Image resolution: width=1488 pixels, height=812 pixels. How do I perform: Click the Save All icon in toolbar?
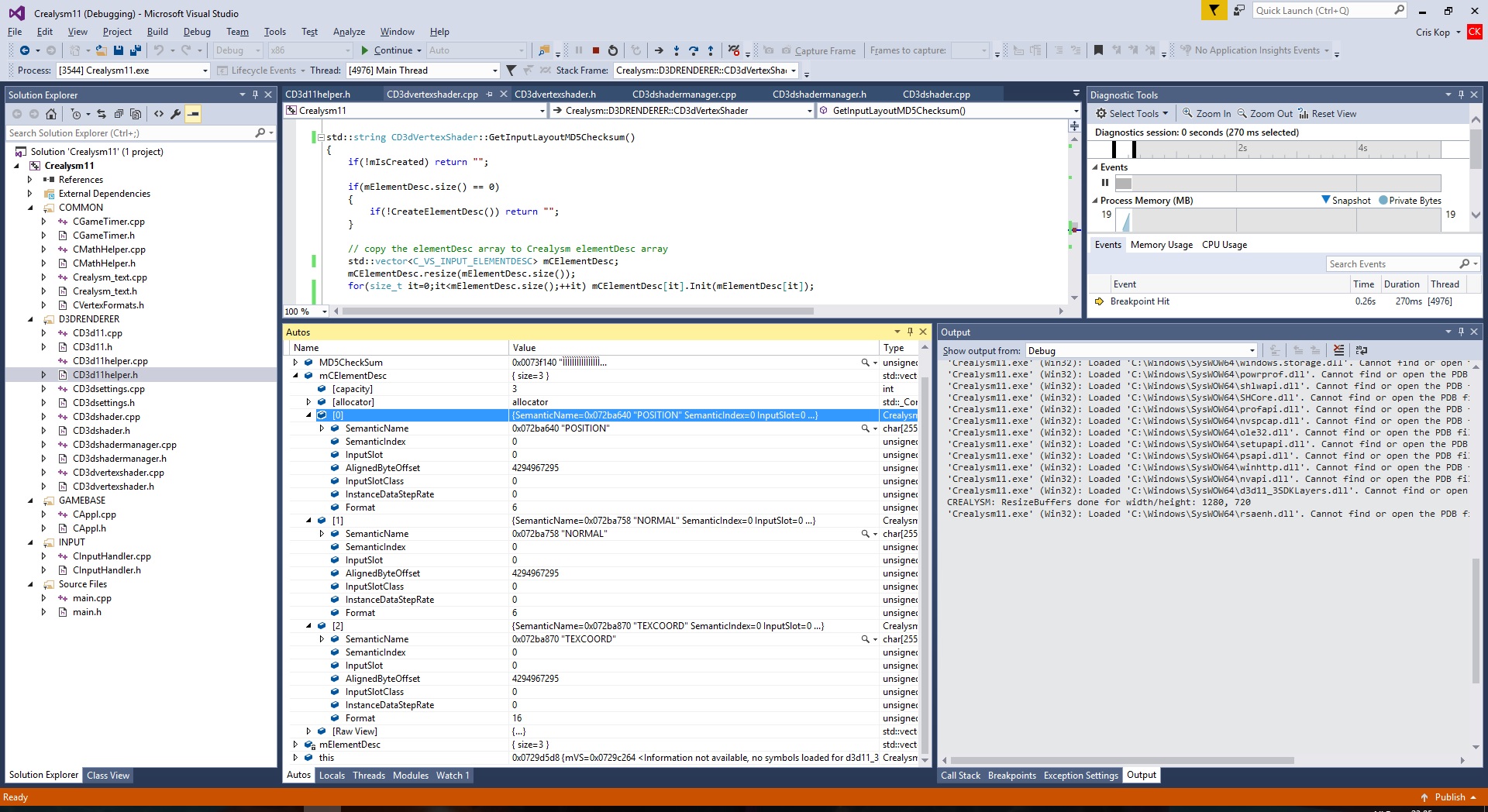coord(135,50)
